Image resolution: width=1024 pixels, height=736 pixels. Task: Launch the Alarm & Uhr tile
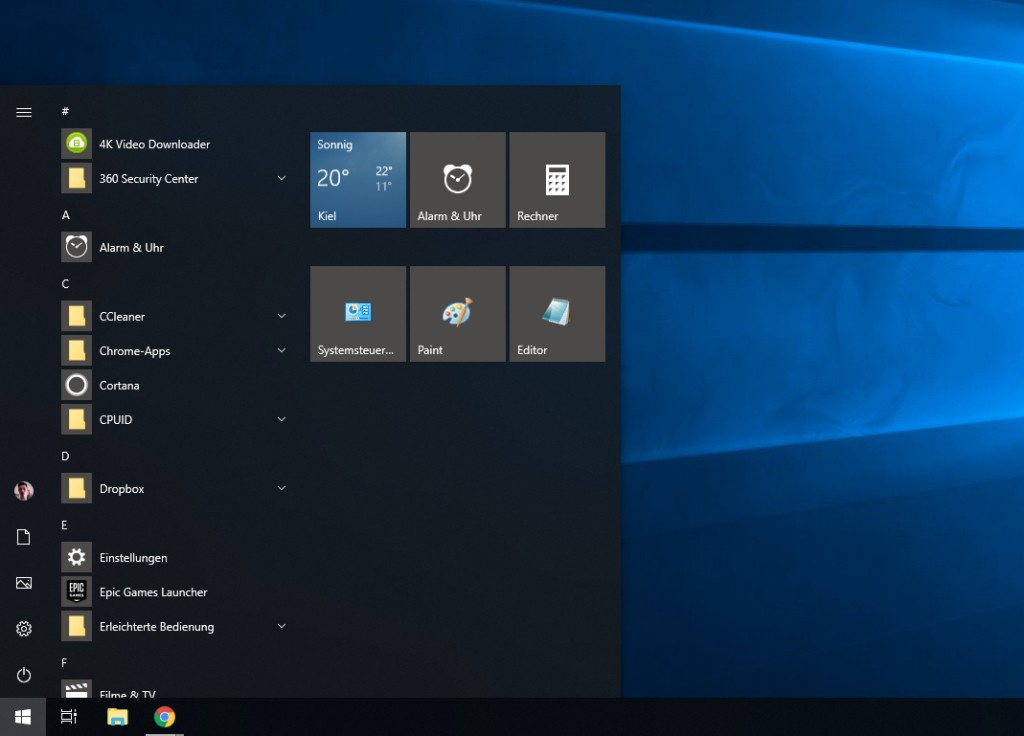457,180
